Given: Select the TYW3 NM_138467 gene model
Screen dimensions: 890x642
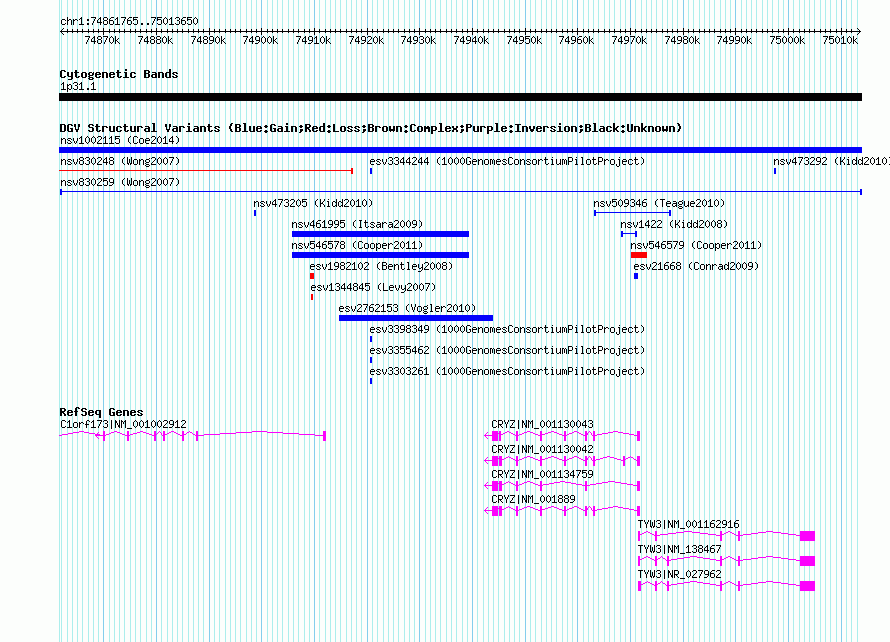Looking at the screenshot, I should 727,561.
